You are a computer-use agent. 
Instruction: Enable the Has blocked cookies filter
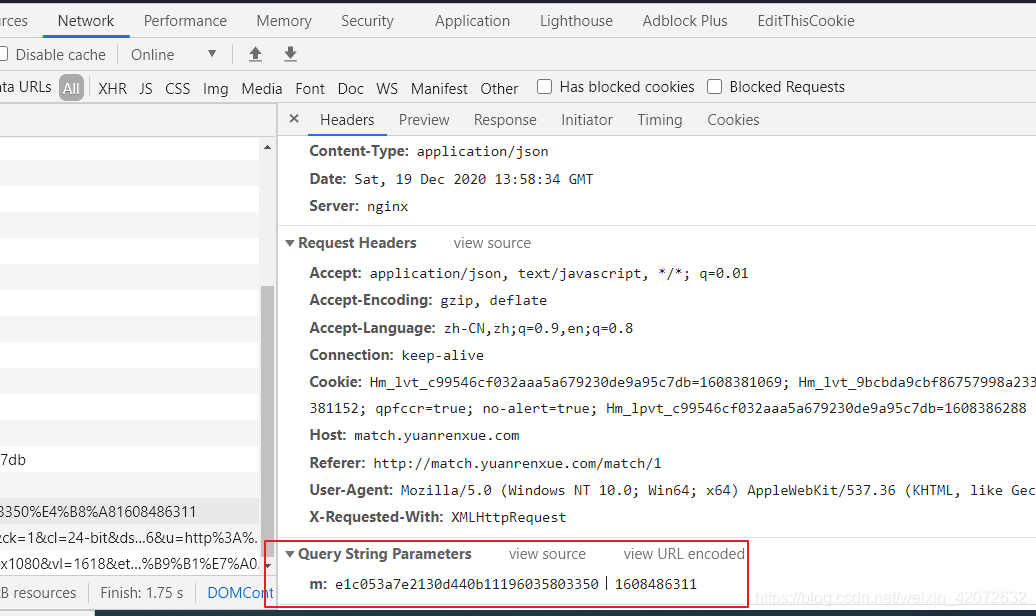(x=544, y=87)
